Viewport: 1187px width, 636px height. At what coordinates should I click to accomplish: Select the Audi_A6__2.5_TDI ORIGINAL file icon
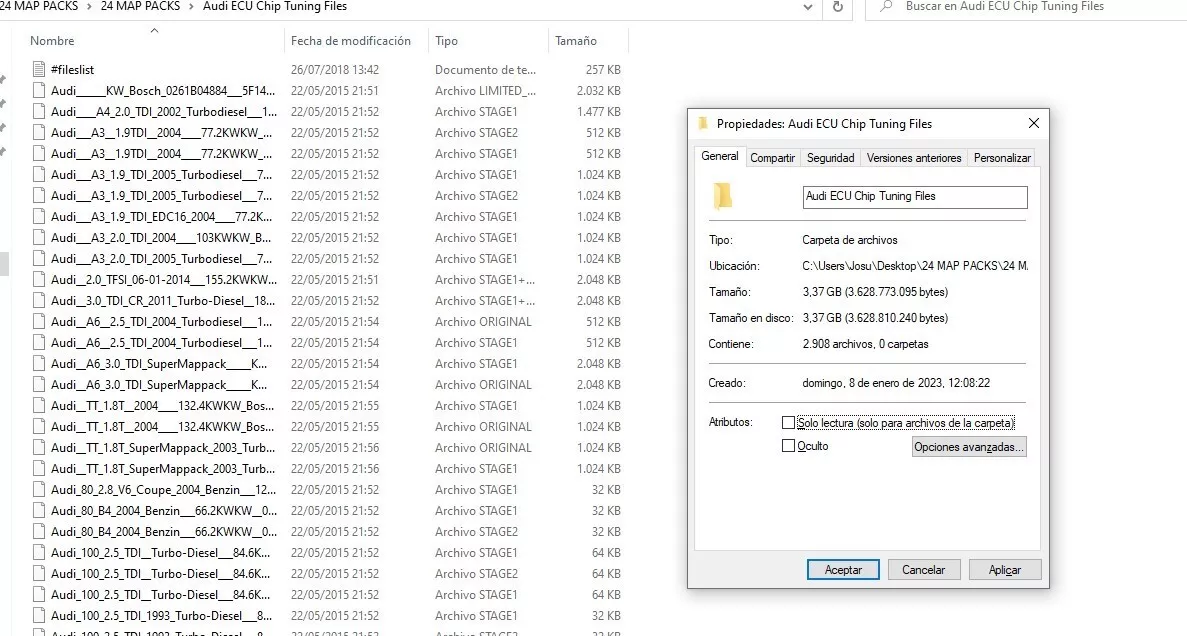[39, 322]
